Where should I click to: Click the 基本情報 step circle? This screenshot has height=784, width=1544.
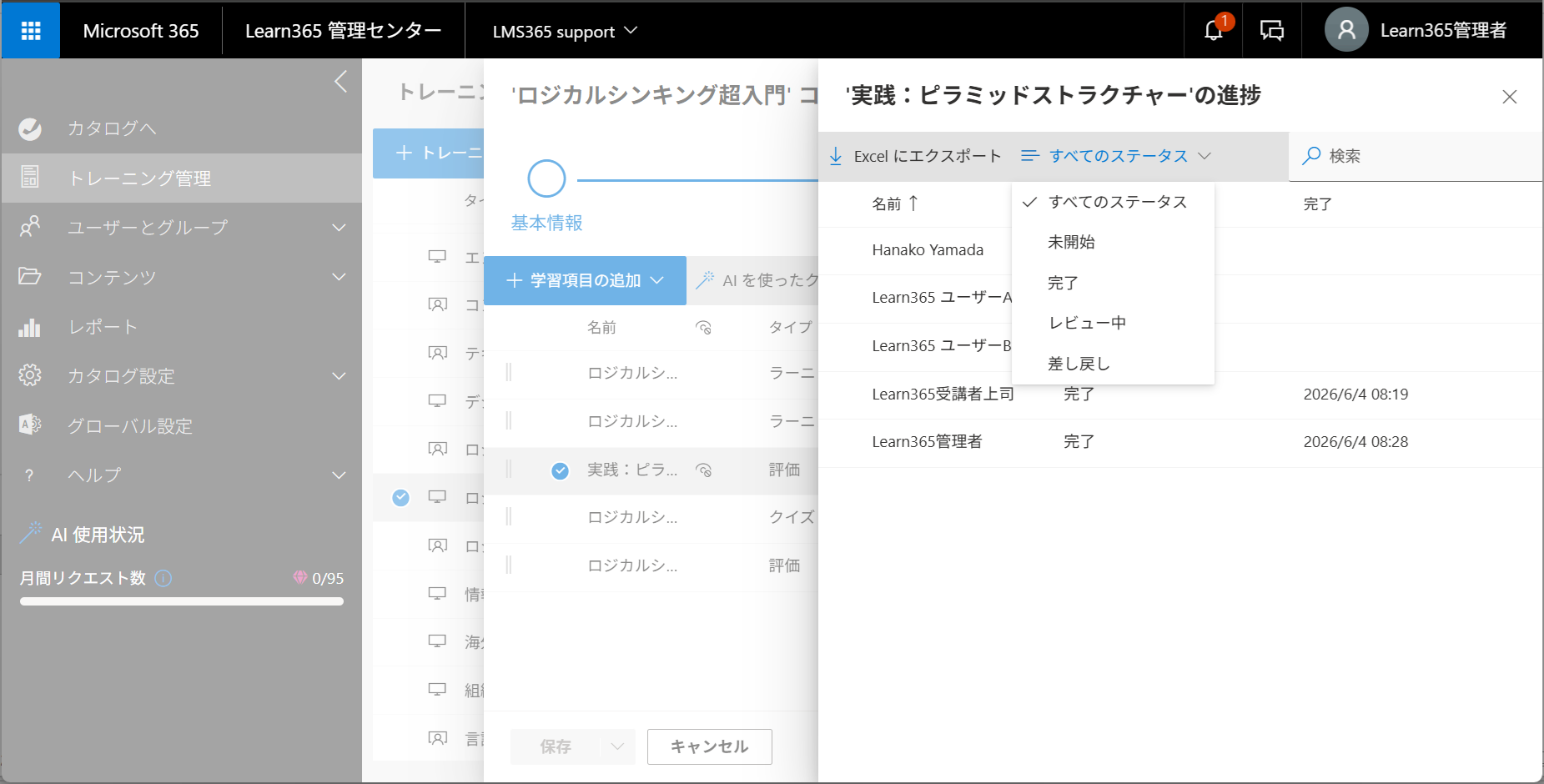pyautogui.click(x=546, y=178)
